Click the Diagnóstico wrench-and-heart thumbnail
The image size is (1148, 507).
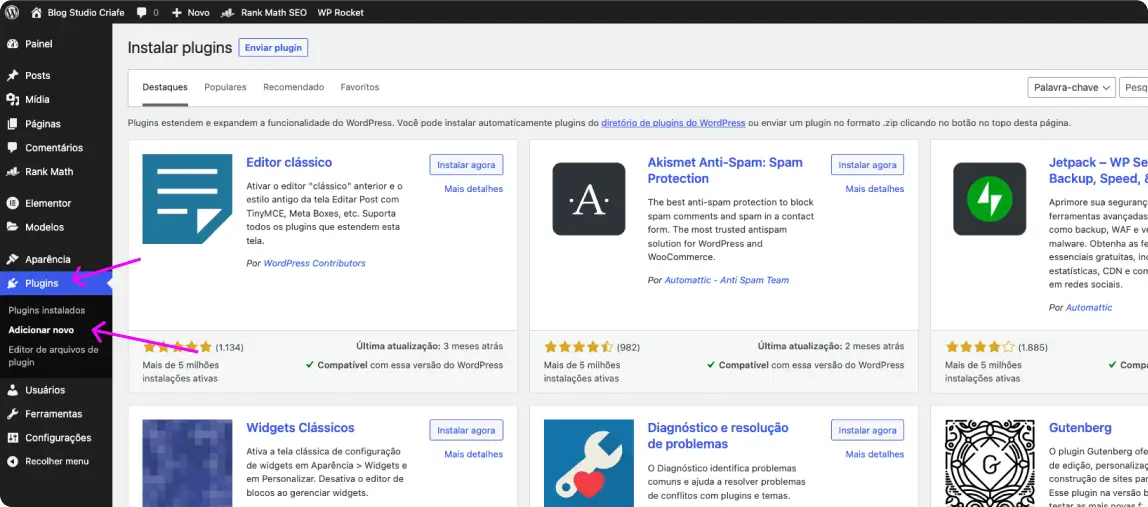tap(589, 463)
